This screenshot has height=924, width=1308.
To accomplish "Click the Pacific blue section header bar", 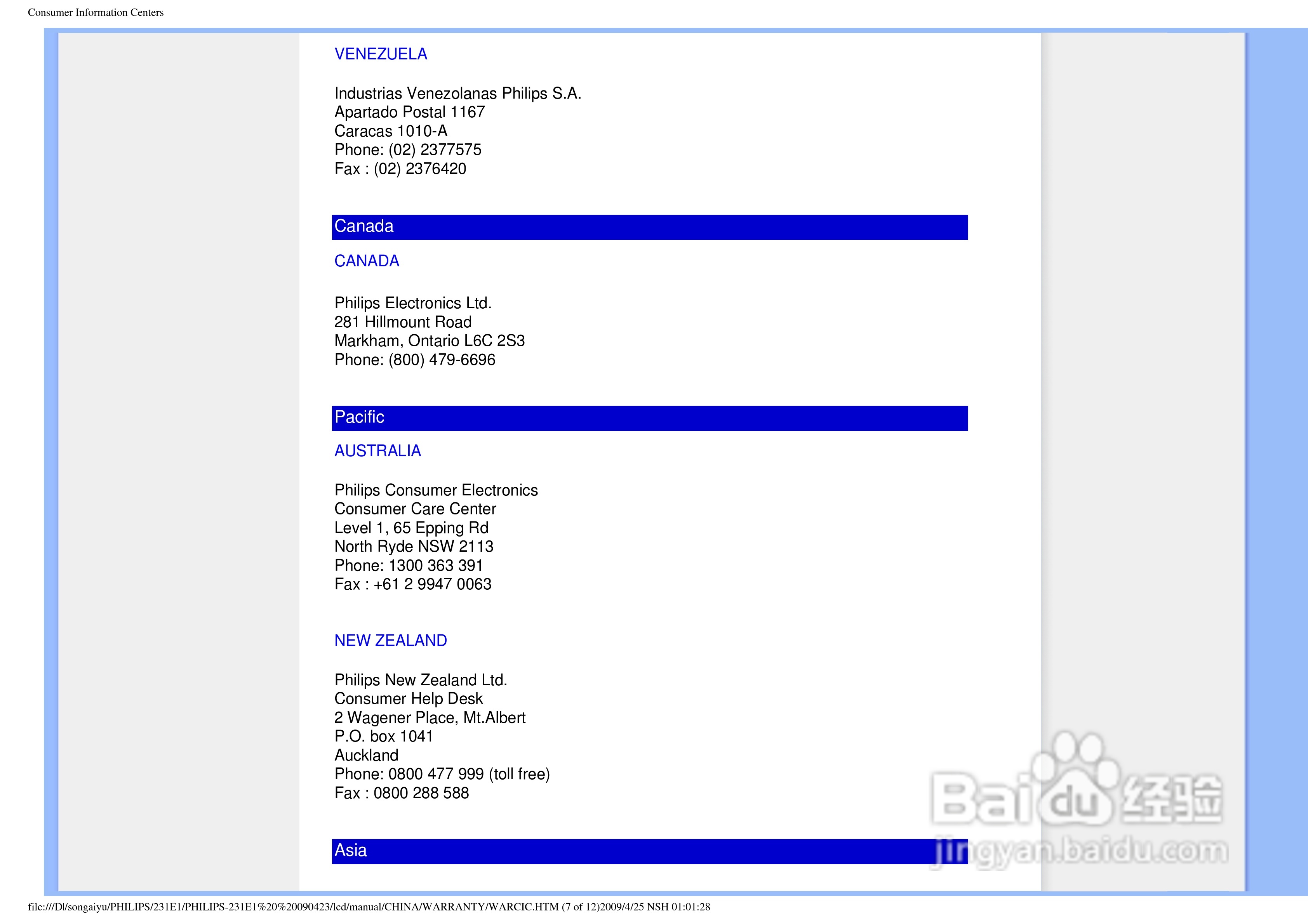I will (649, 418).
